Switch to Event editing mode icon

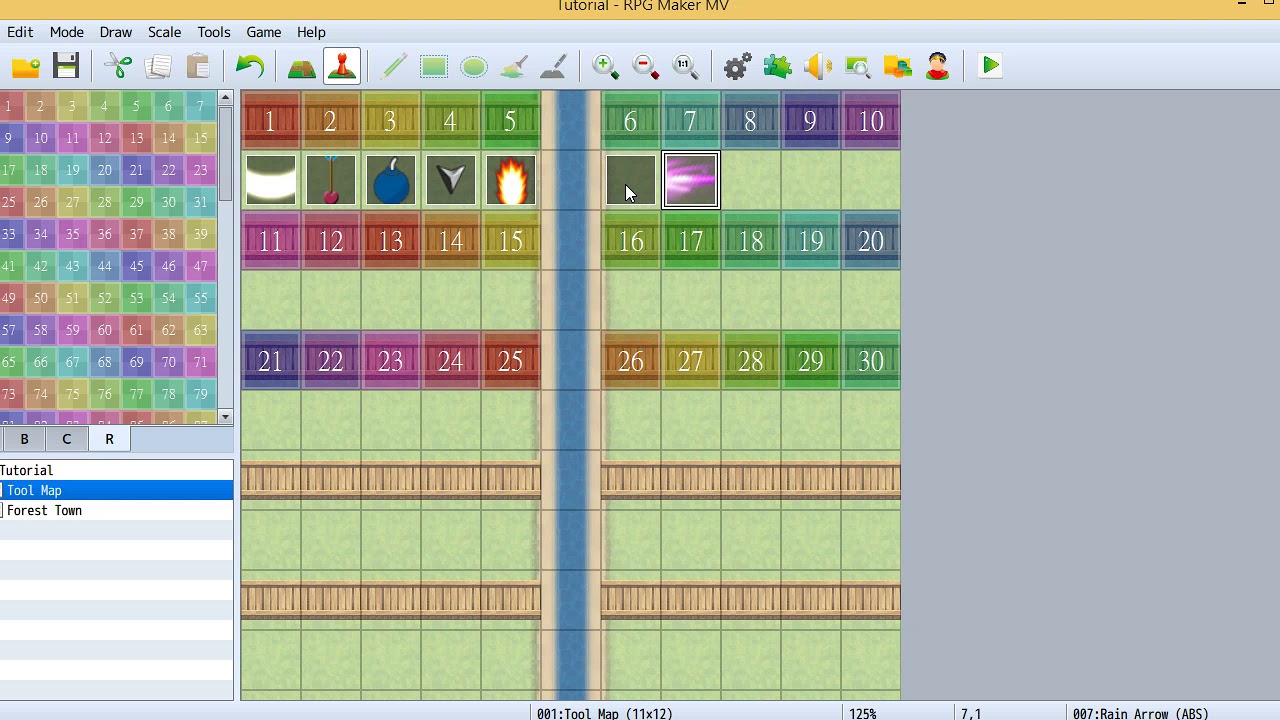[x=342, y=67]
